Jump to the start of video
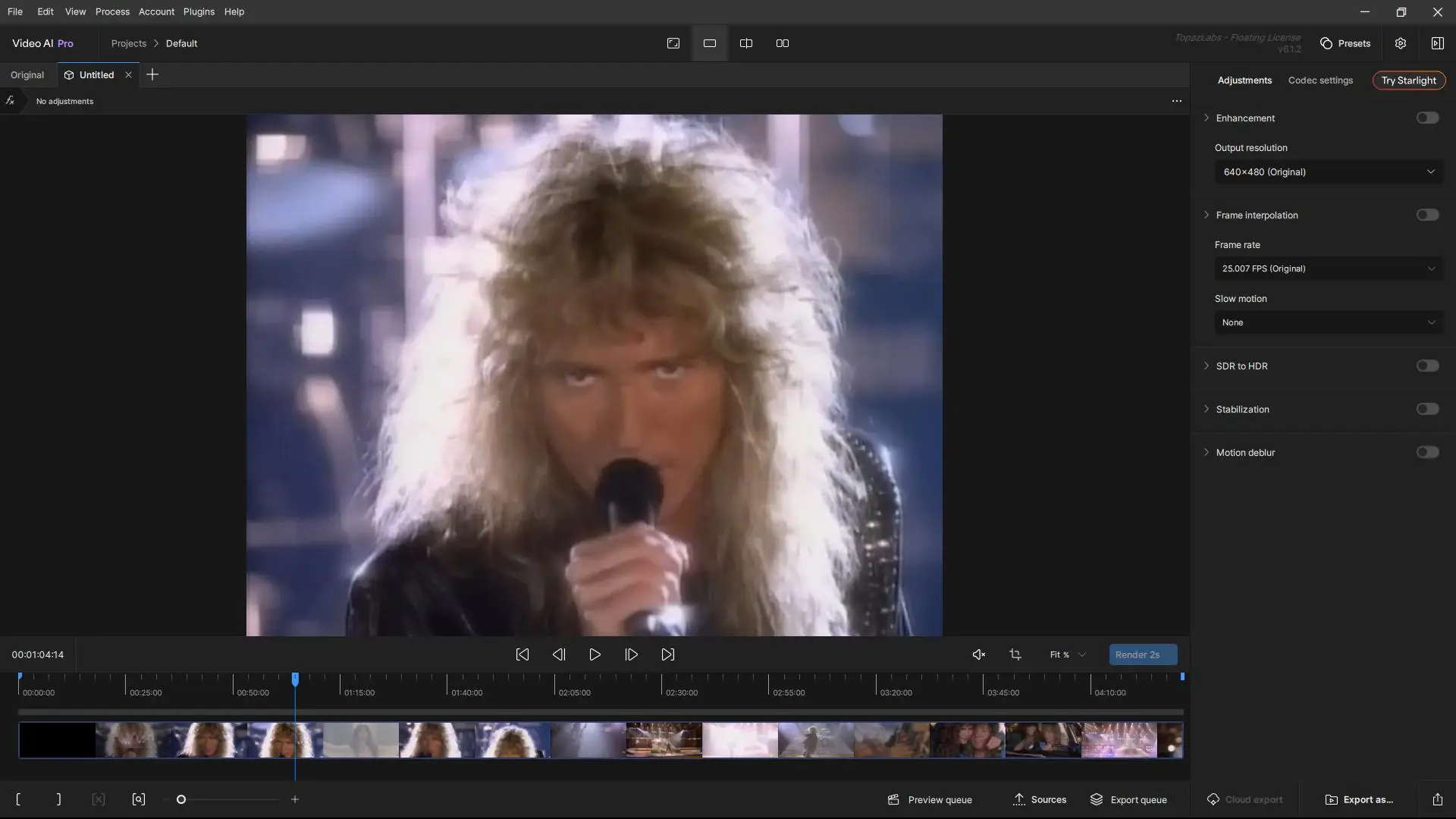The width and height of the screenshot is (1456, 819). 522,654
